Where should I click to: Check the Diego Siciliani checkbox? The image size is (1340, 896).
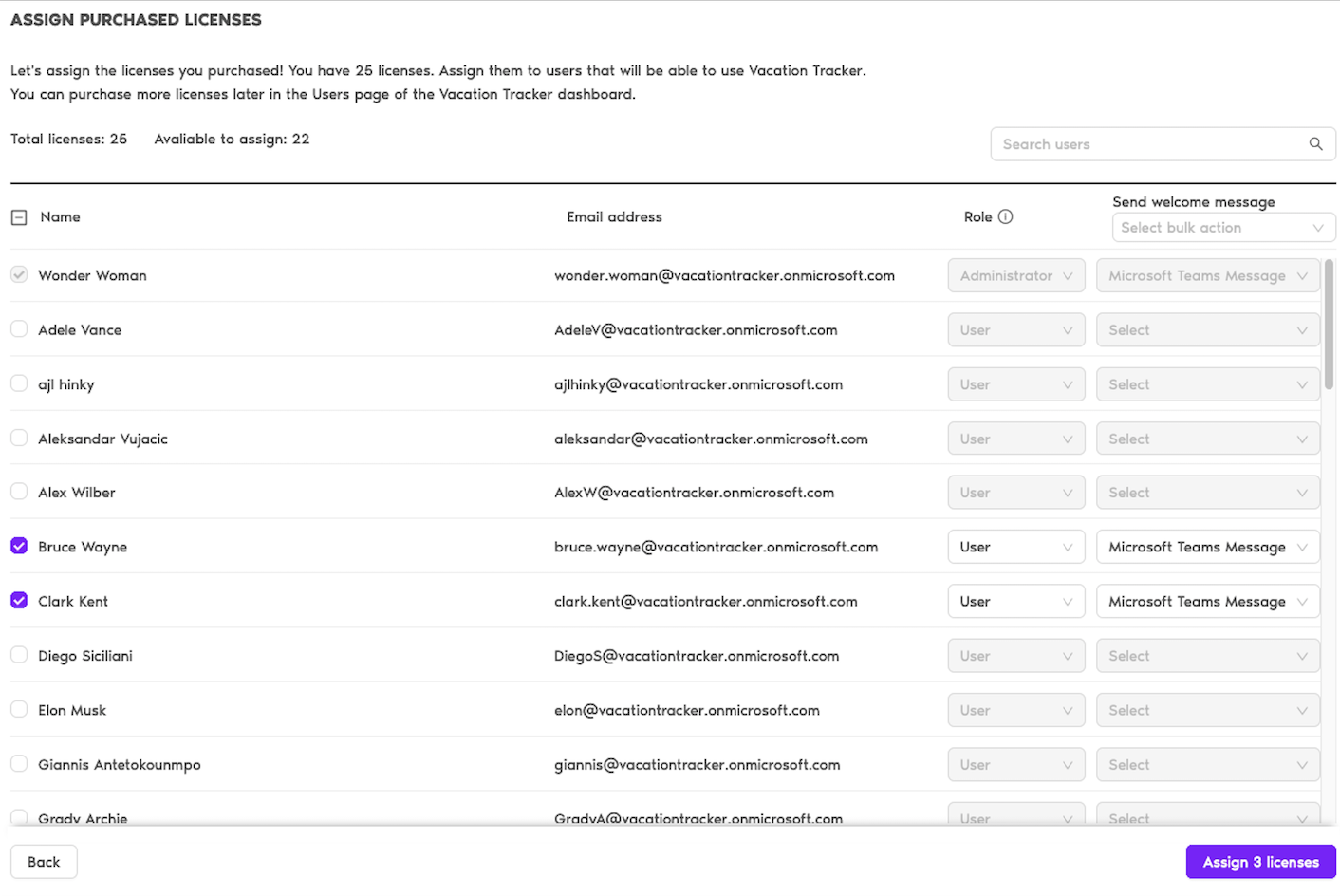19,655
